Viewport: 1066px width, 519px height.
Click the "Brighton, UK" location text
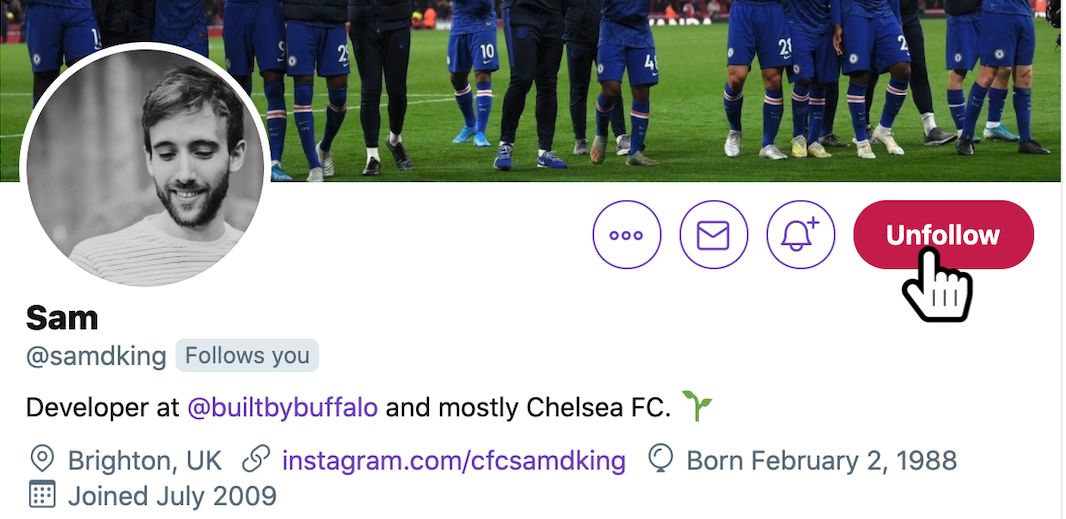(145, 461)
